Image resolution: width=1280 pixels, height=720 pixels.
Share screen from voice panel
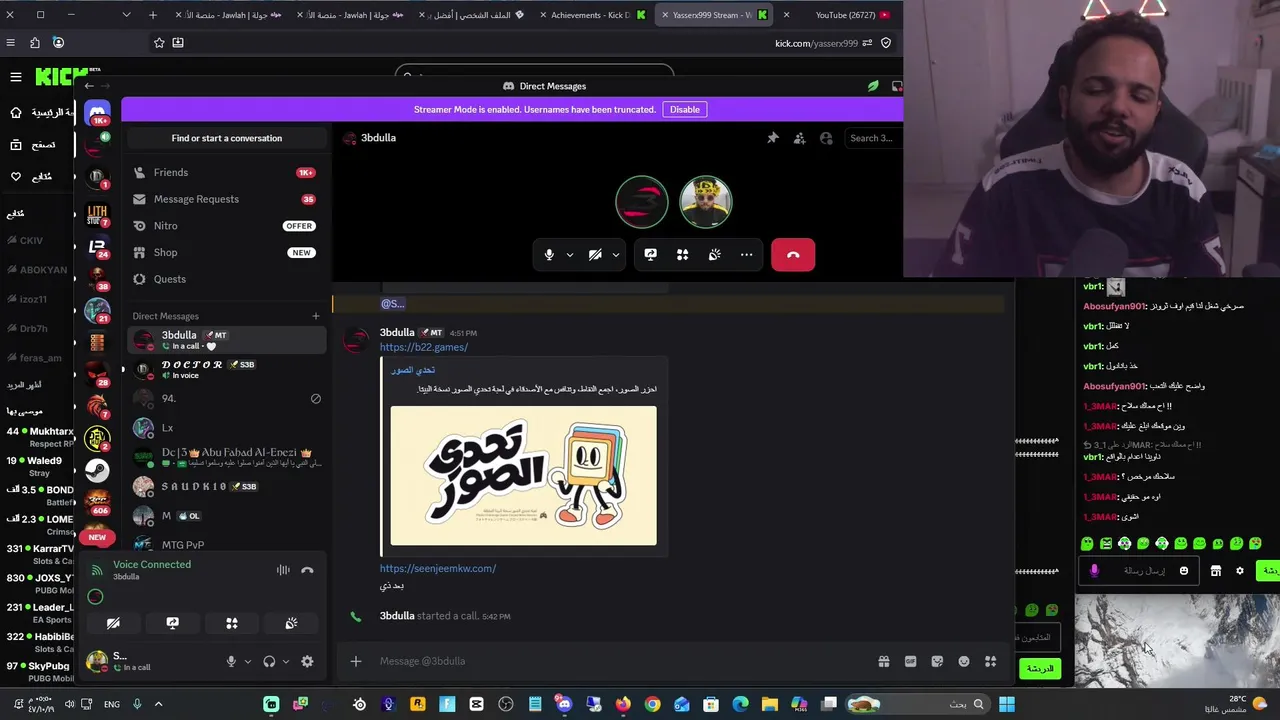pyautogui.click(x=172, y=623)
